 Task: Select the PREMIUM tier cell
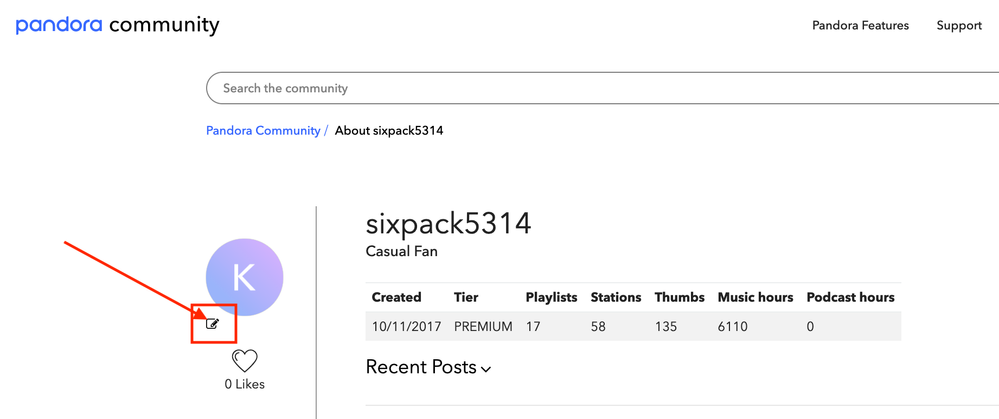(x=483, y=327)
